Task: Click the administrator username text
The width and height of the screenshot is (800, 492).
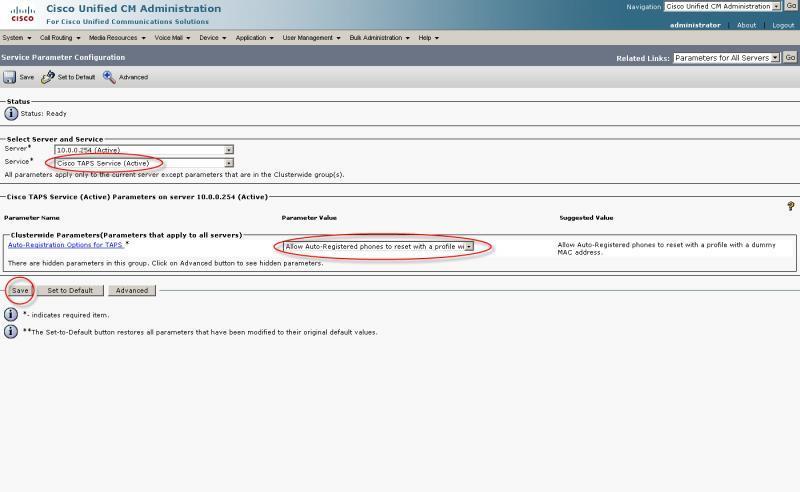Action: tap(695, 25)
